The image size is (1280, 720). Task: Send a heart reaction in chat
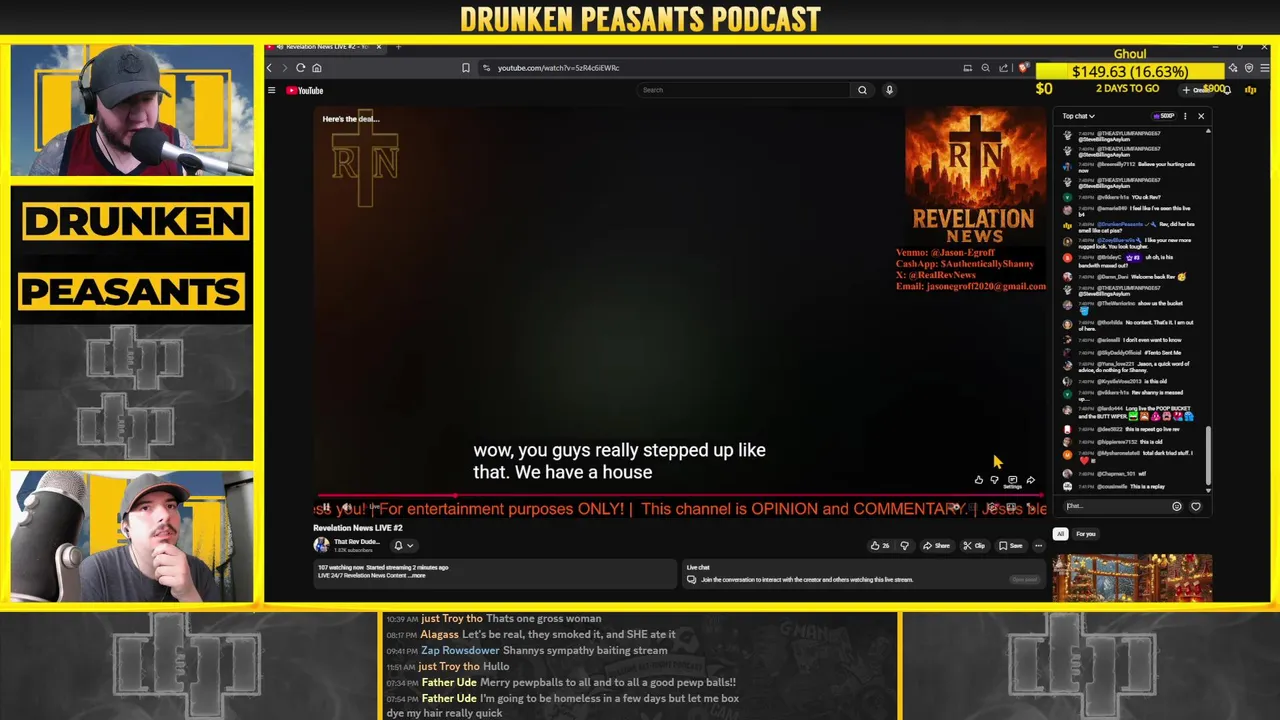coord(1195,506)
